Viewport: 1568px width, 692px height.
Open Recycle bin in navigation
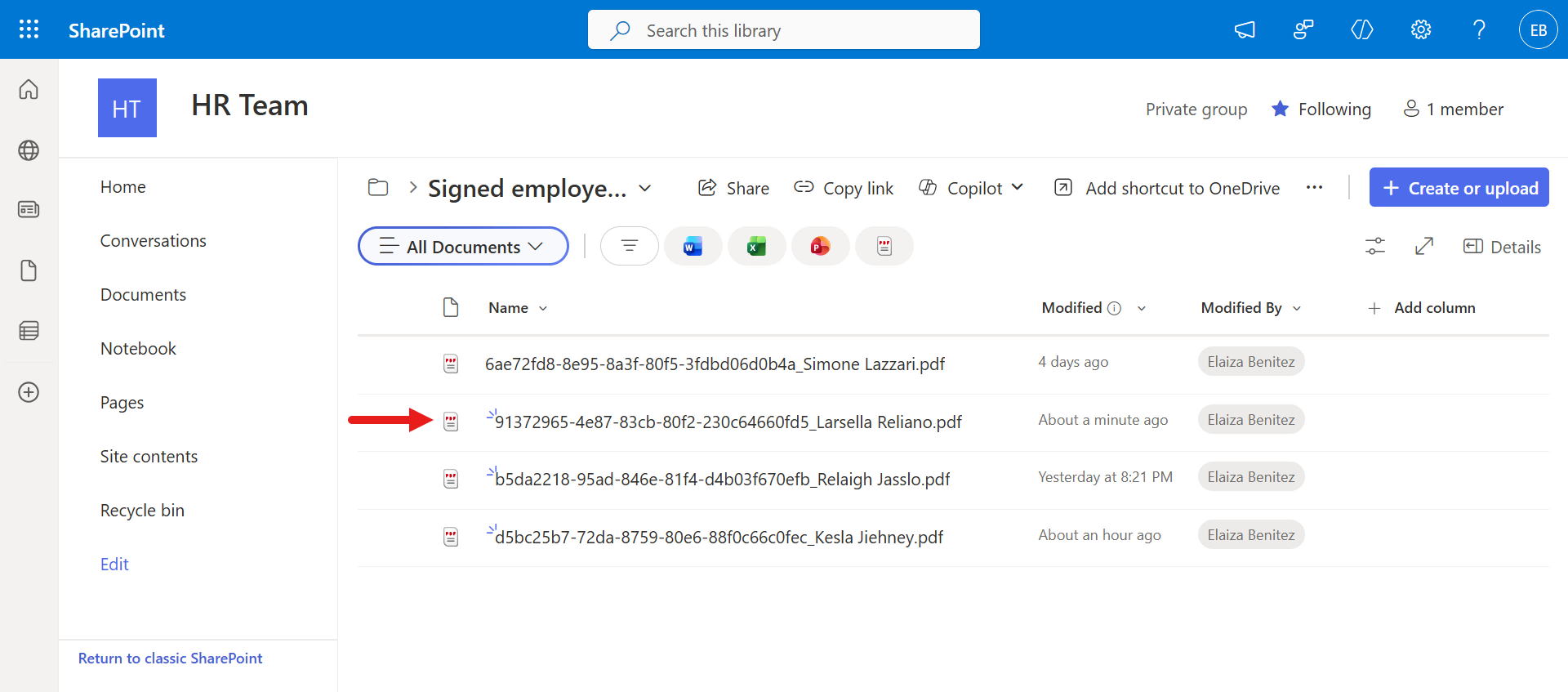tap(142, 511)
